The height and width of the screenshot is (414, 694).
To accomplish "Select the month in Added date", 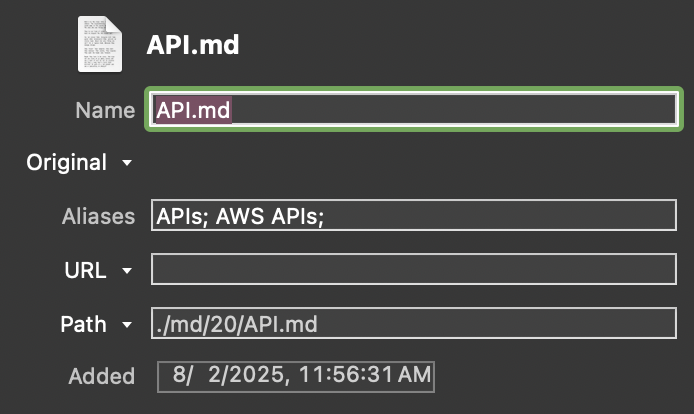I will [x=180, y=377].
